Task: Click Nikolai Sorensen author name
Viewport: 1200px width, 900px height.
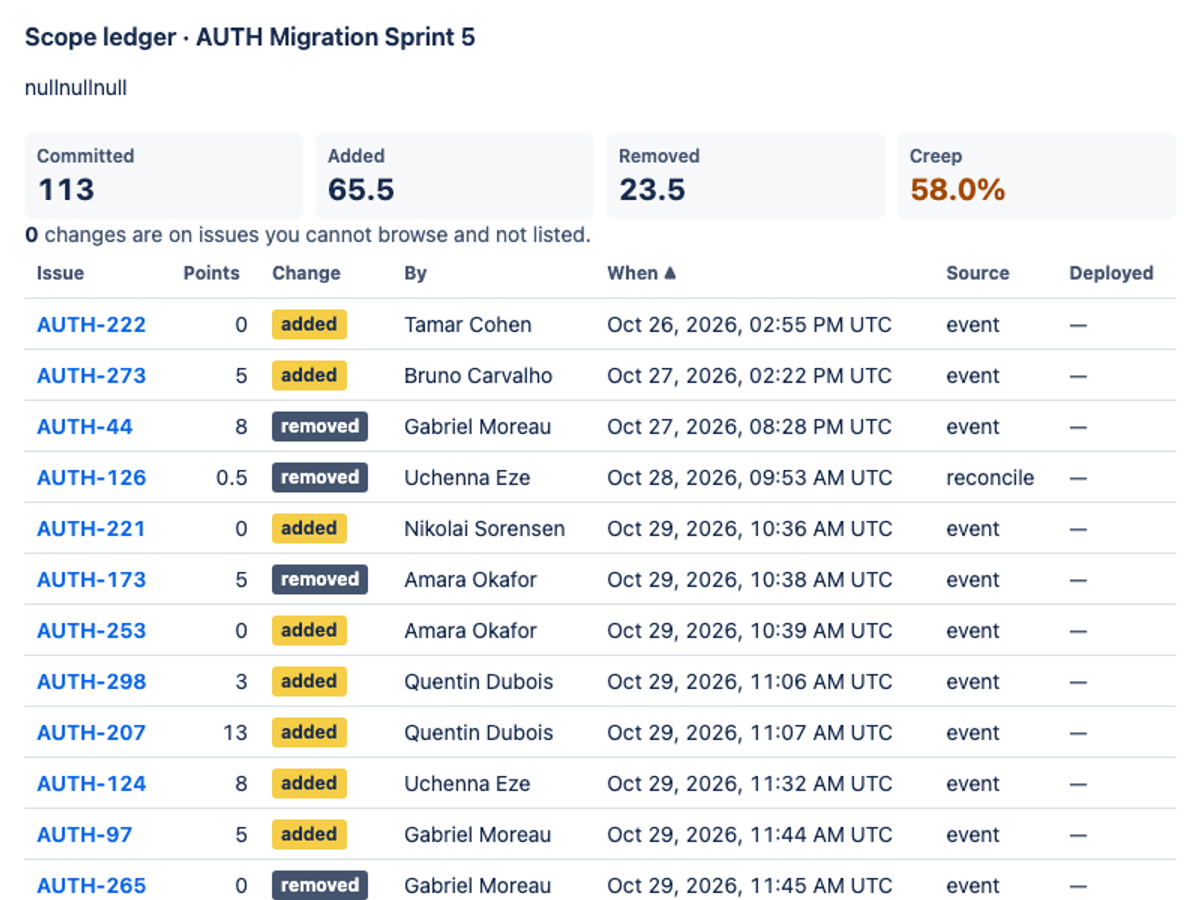Action: (x=484, y=529)
